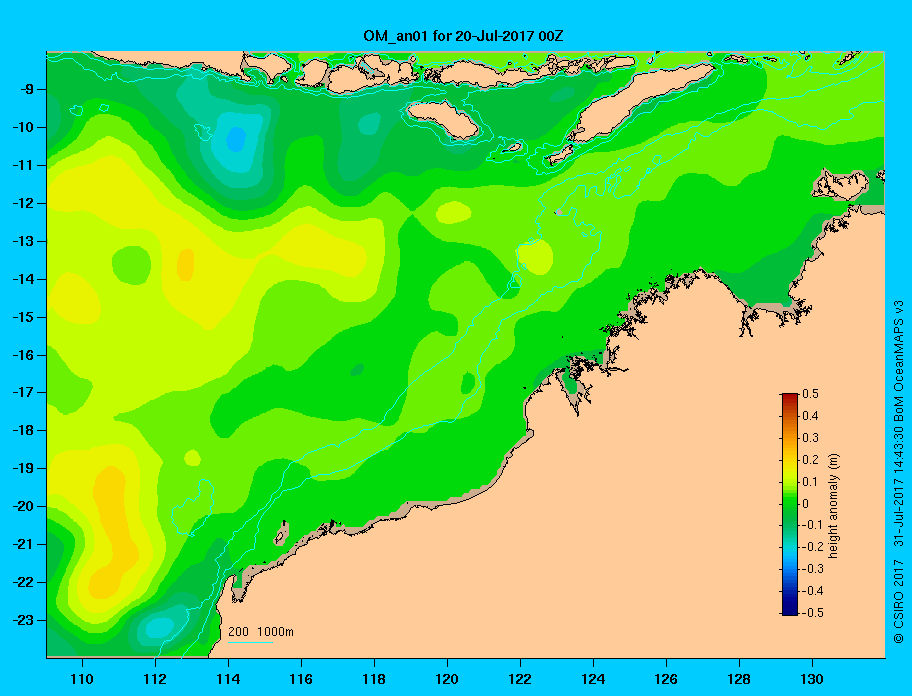Click the '110' longitude axis label

(x=82, y=679)
